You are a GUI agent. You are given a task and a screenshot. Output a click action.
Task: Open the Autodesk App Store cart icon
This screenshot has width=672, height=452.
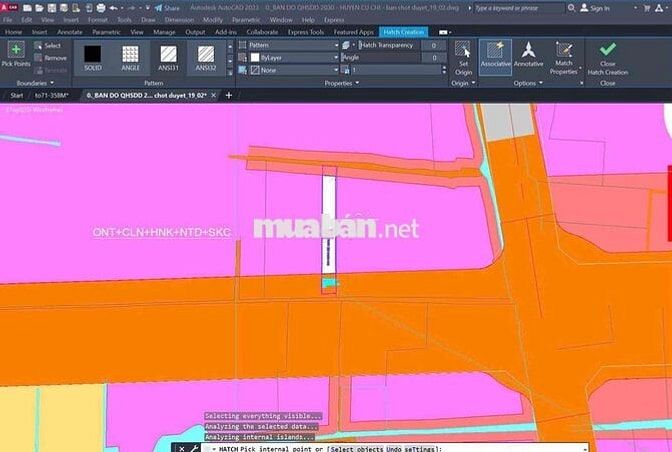pyautogui.click(x=647, y=8)
